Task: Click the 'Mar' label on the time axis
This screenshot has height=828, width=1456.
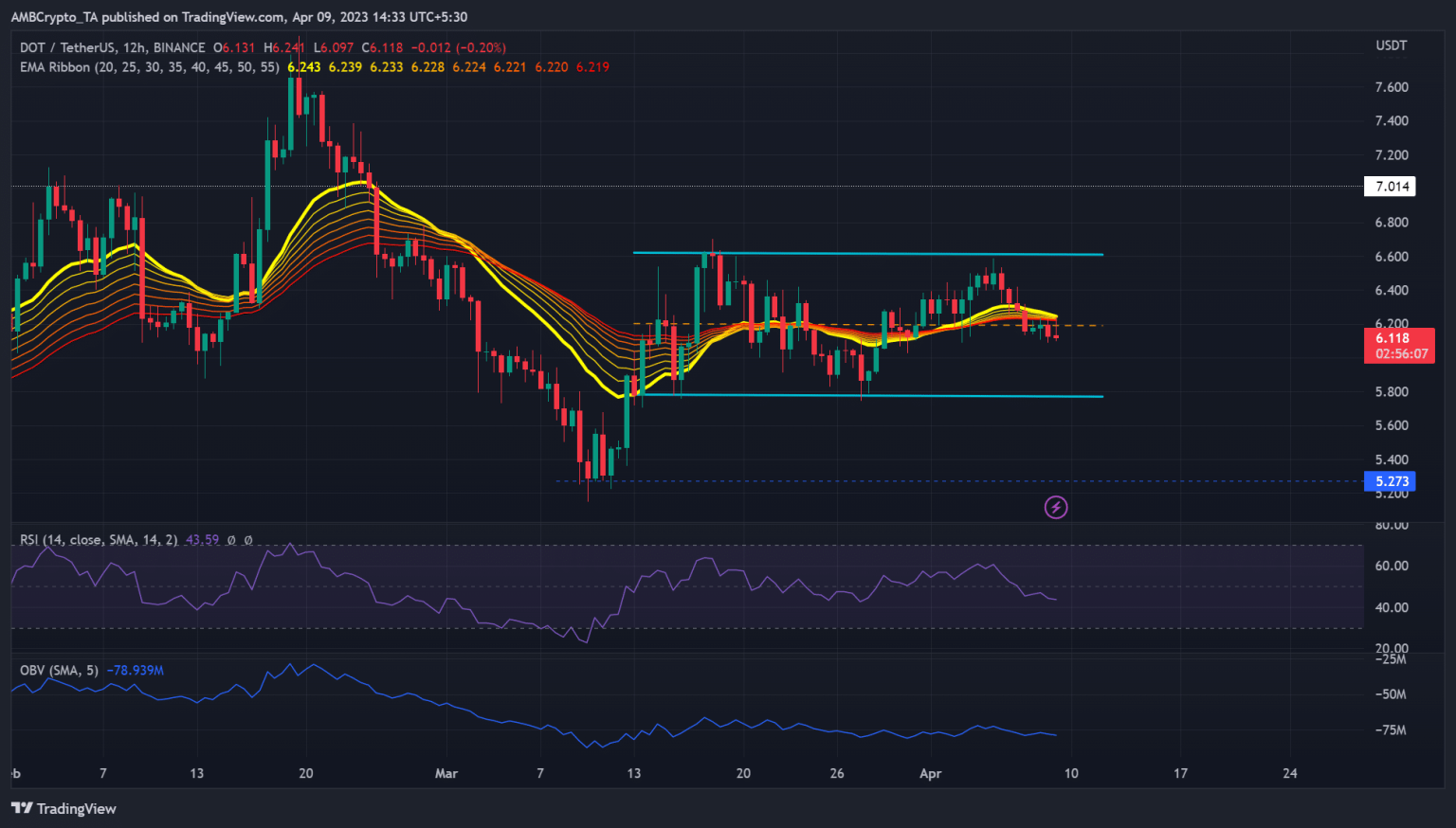Action: (x=446, y=774)
